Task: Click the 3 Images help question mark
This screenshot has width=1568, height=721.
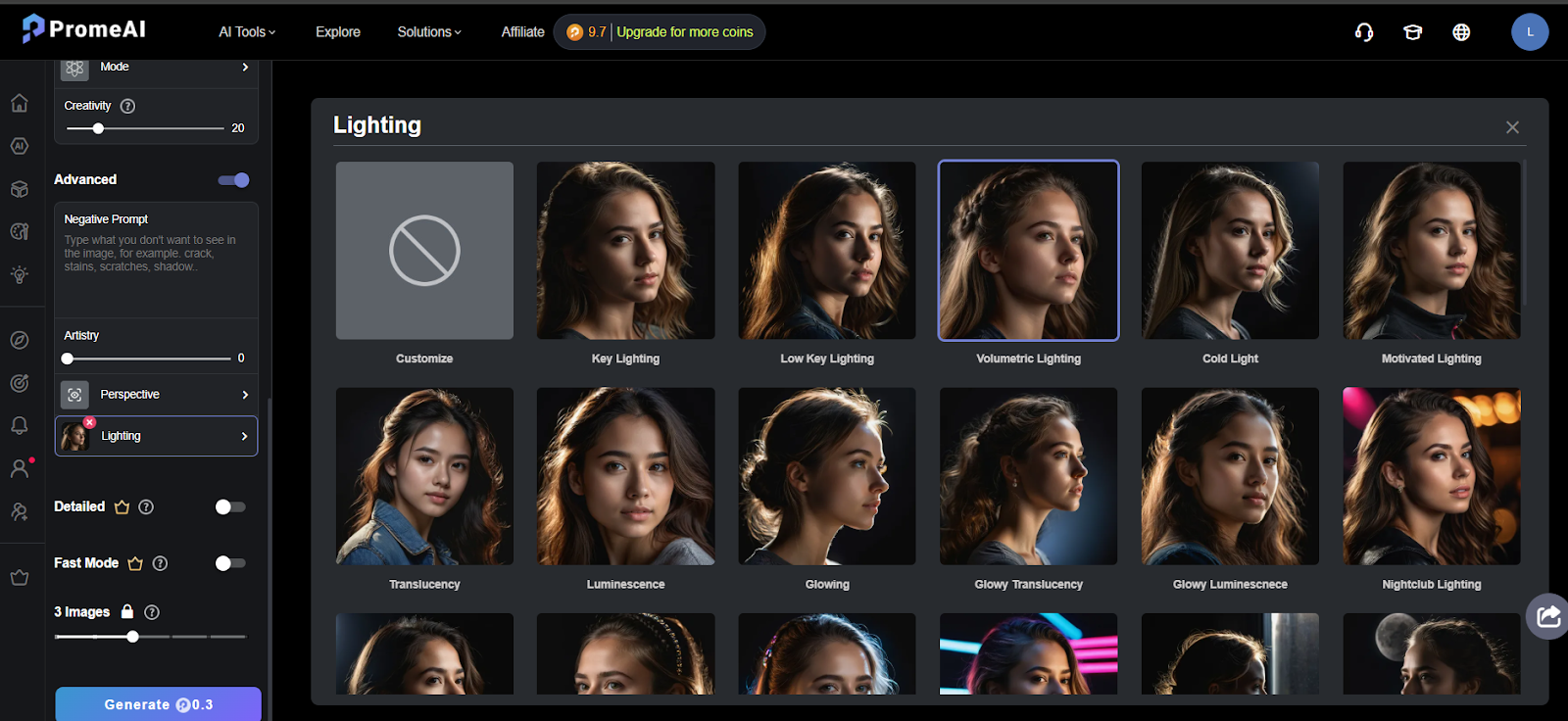Action: [152, 612]
